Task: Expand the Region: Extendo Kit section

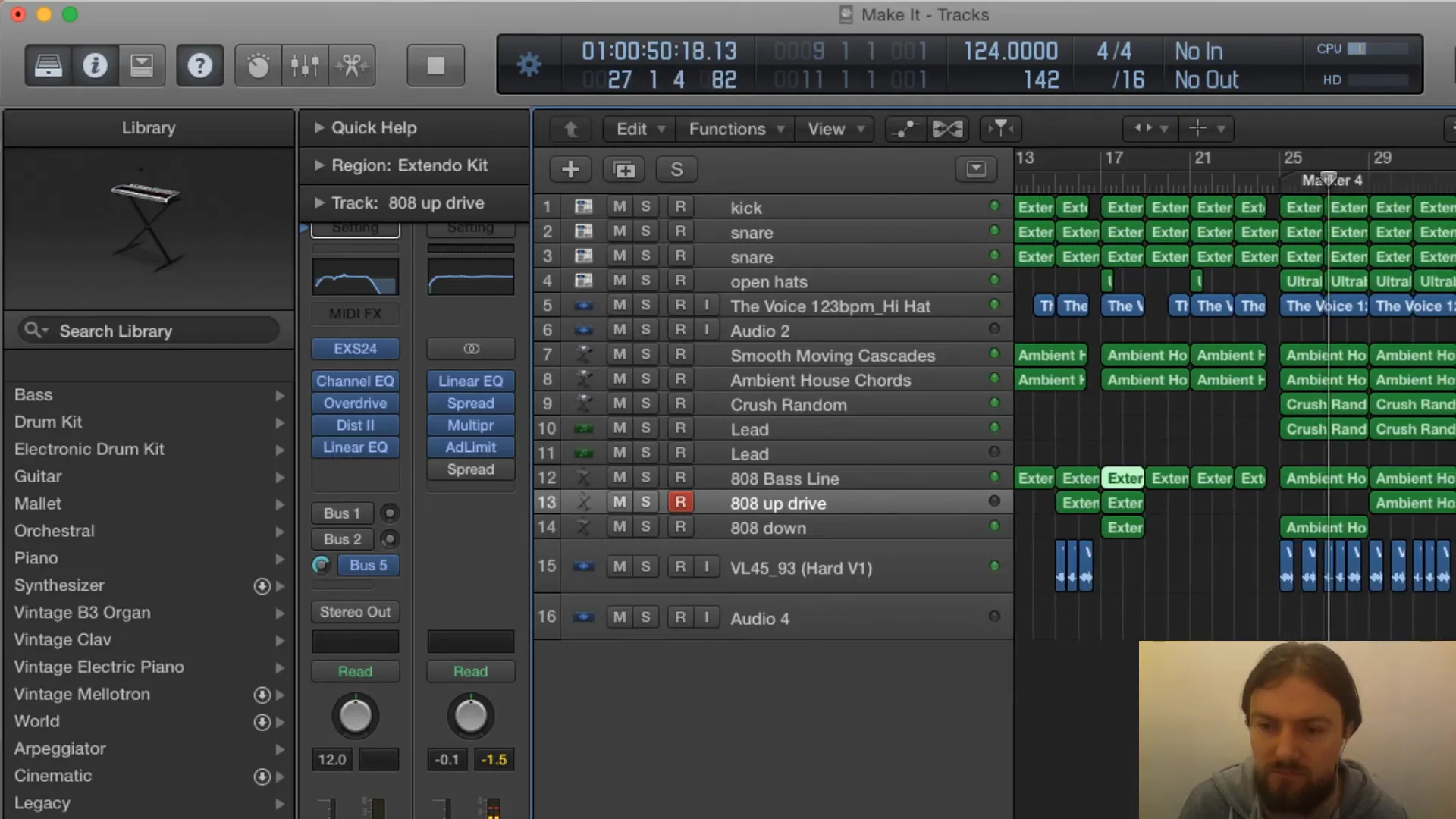Action: click(319, 165)
